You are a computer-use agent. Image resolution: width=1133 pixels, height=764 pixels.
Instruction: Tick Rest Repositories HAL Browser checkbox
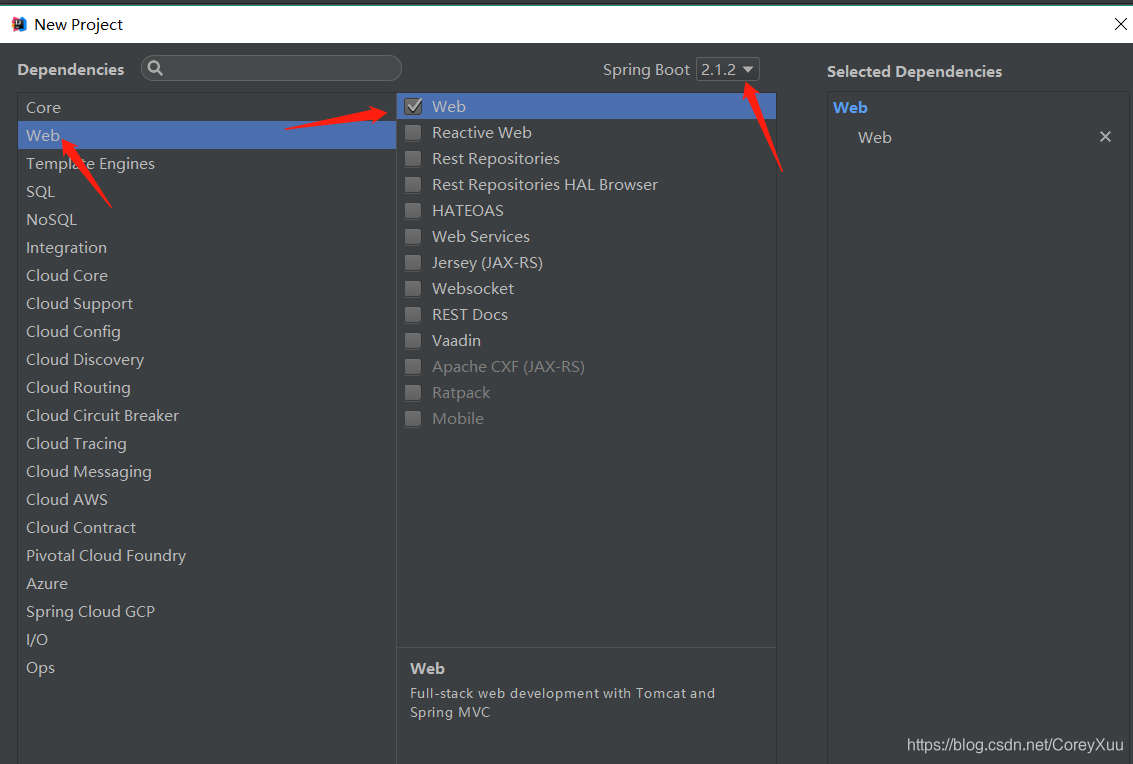pos(413,184)
